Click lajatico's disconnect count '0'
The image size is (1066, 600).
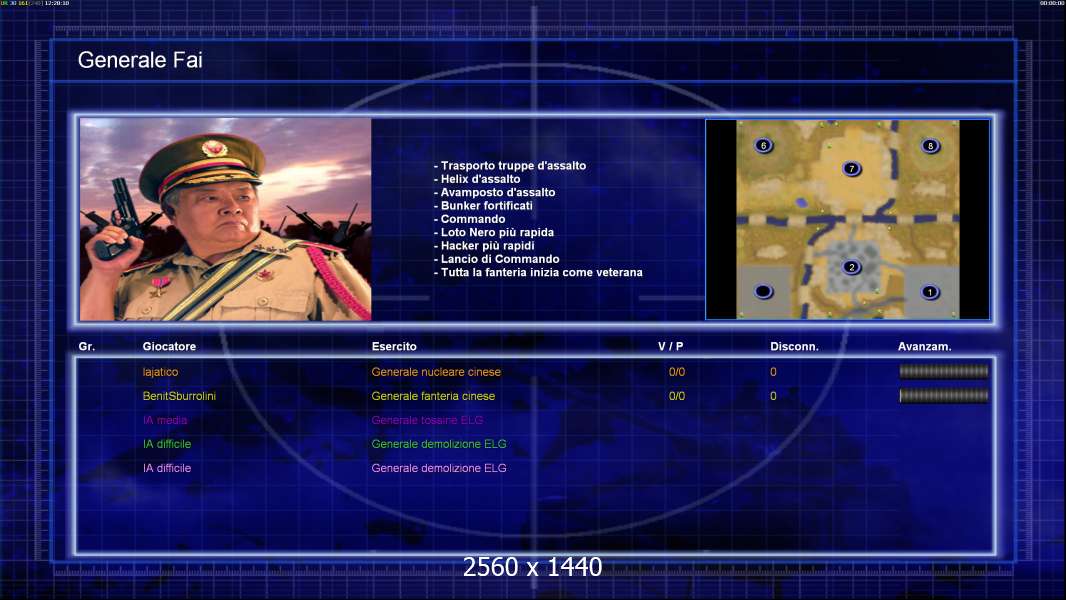773,372
